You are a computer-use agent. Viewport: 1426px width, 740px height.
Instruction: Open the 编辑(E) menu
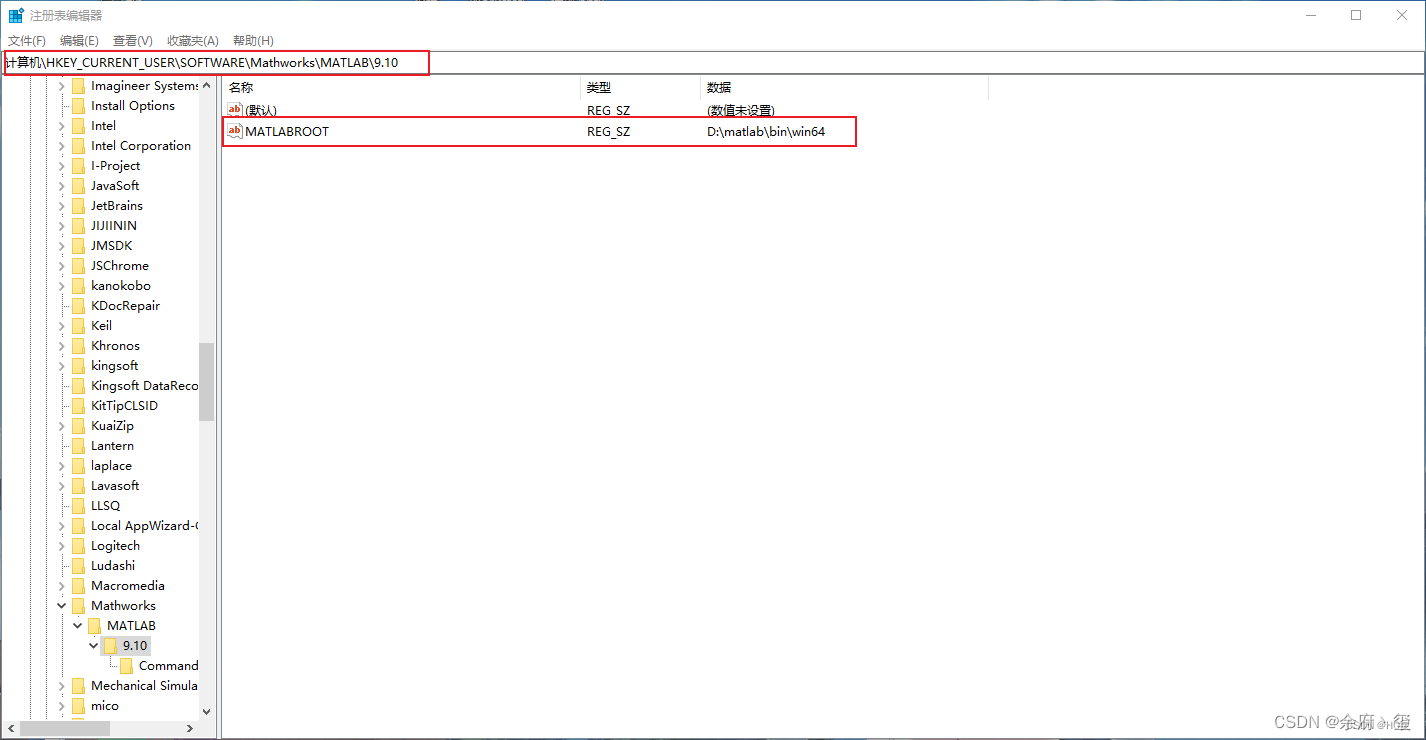pyautogui.click(x=79, y=40)
